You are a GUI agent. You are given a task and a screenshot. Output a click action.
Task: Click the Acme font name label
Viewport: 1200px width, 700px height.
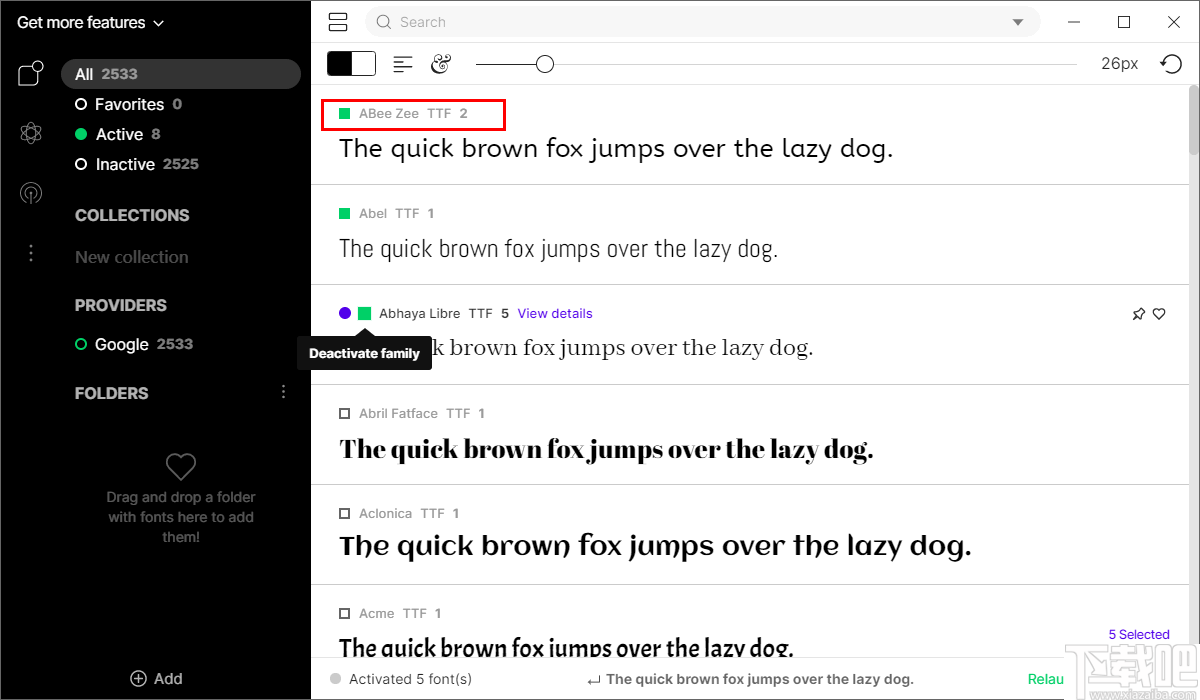[377, 614]
